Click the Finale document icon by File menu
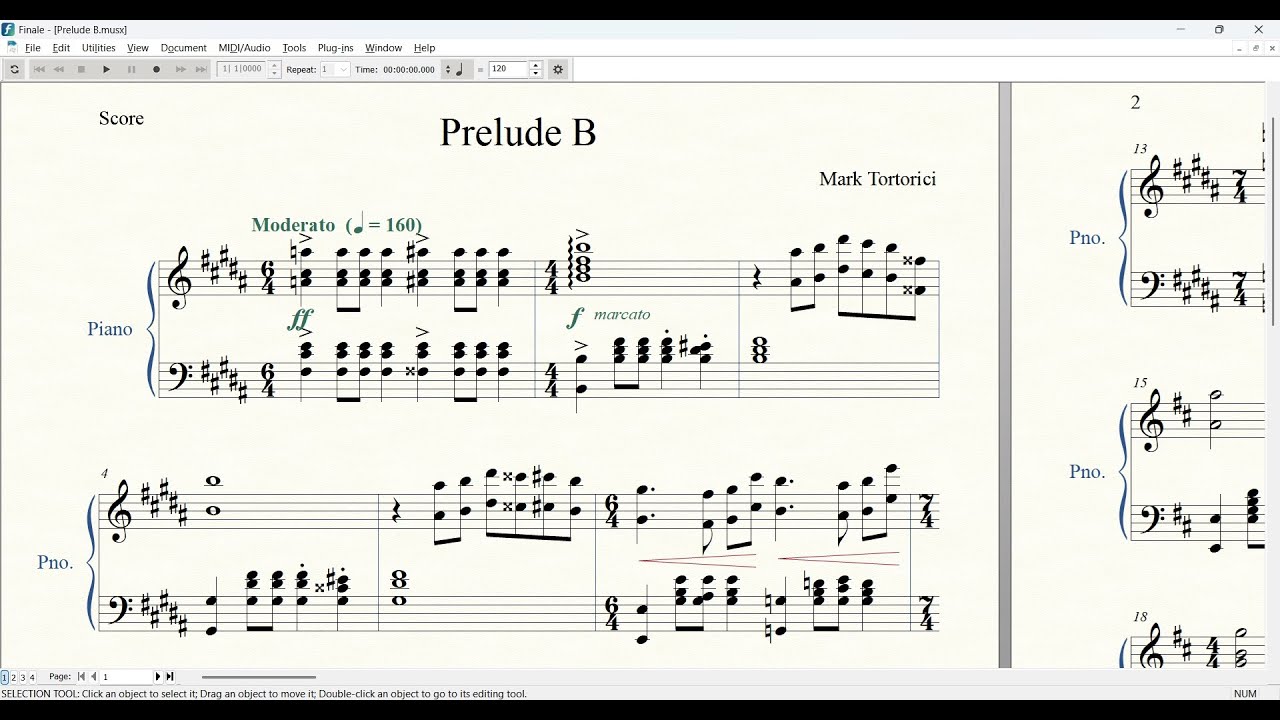Image resolution: width=1280 pixels, height=720 pixels. click(12, 47)
